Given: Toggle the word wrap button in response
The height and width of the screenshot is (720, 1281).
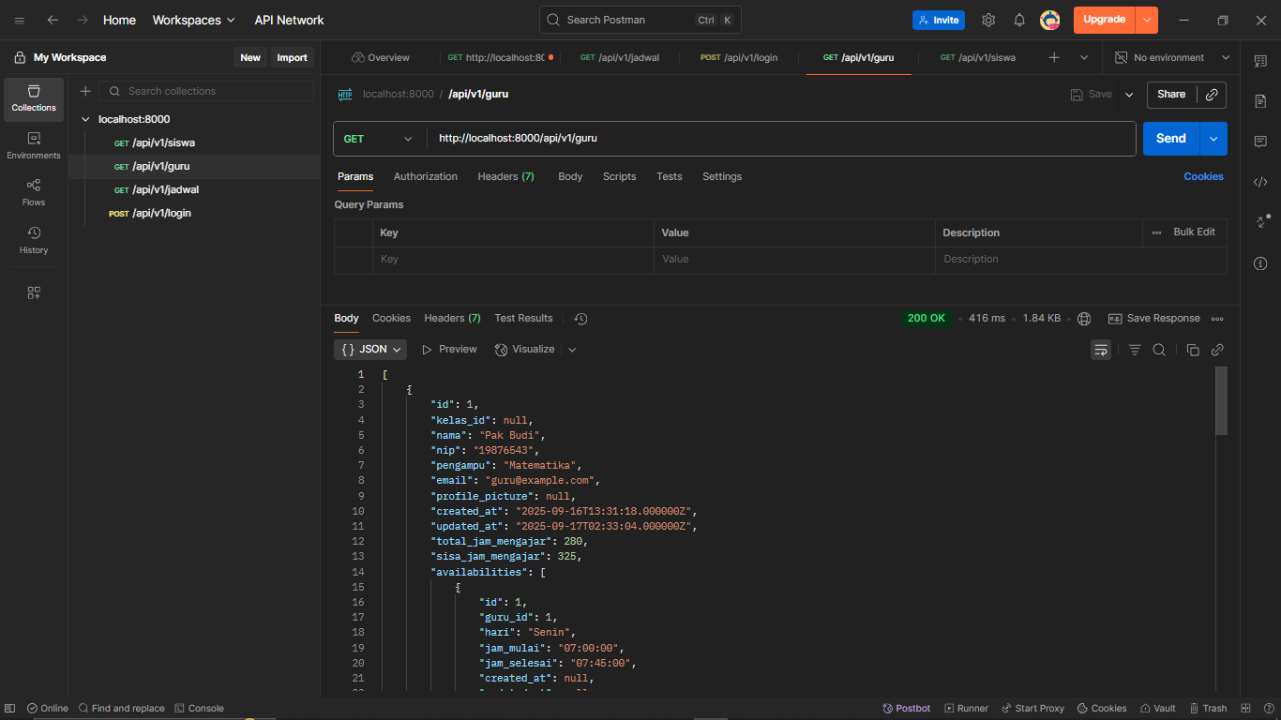Looking at the screenshot, I should pyautogui.click(x=1101, y=350).
